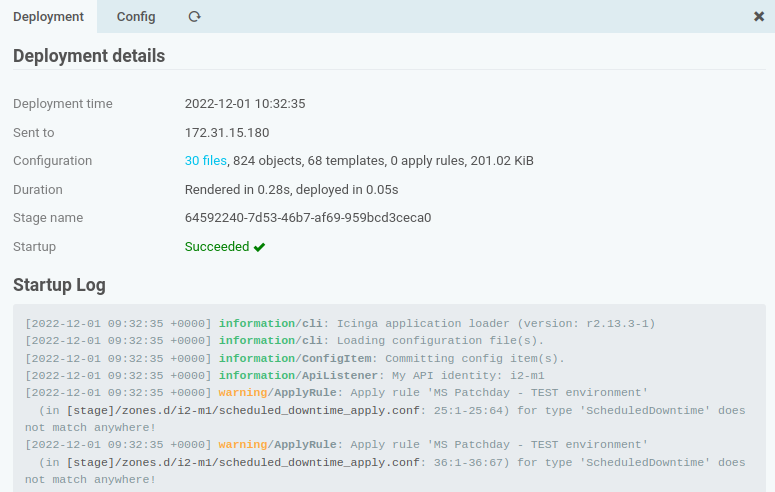Click the stage name UUID value
The image size is (775, 492).
point(308,218)
